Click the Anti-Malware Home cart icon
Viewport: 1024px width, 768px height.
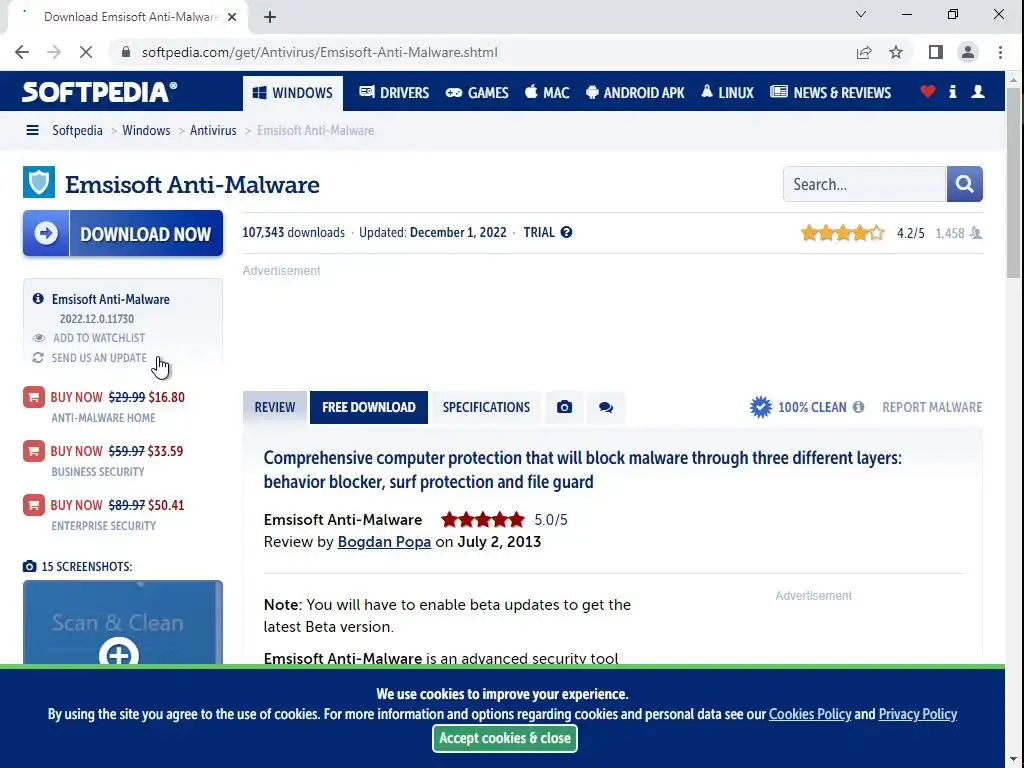[34, 397]
